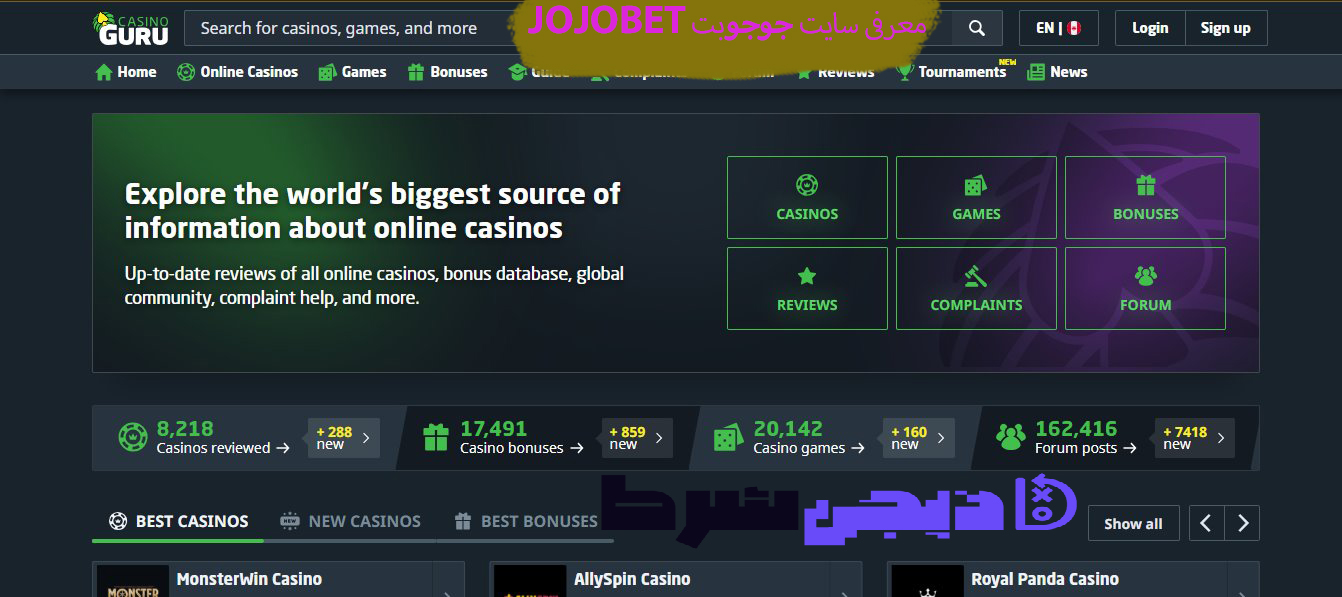This screenshot has height=597, width=1342.
Task: Click the Casino bonuses link
Action: coord(522,448)
